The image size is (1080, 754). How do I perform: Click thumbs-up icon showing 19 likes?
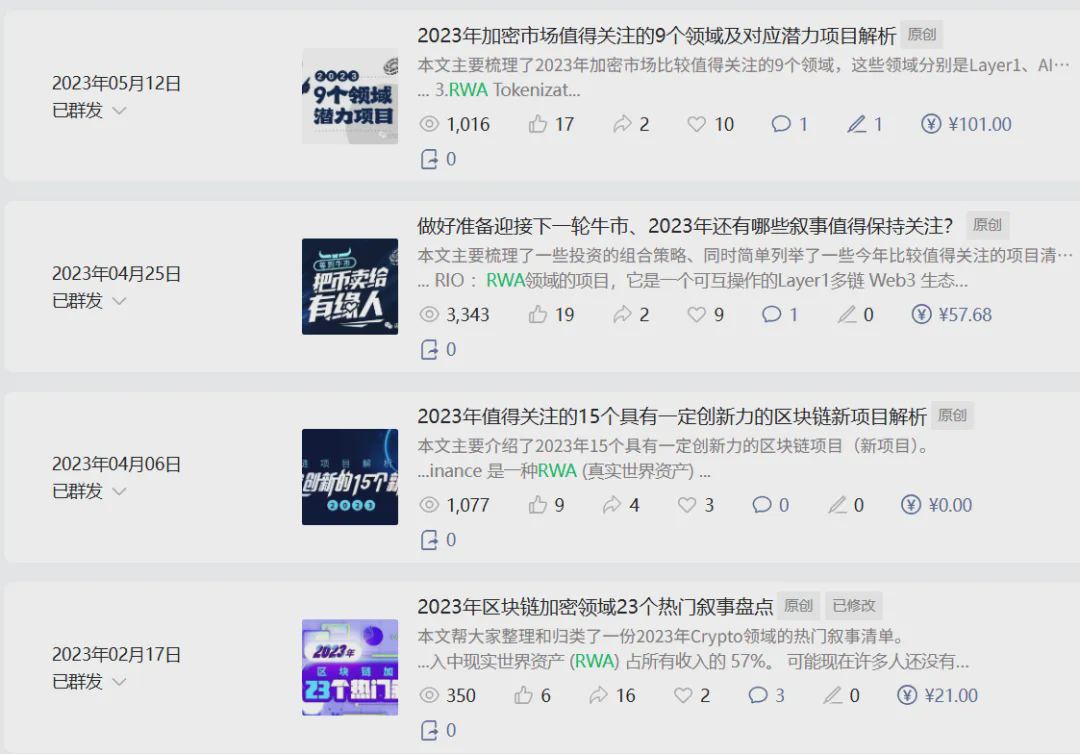click(x=538, y=315)
